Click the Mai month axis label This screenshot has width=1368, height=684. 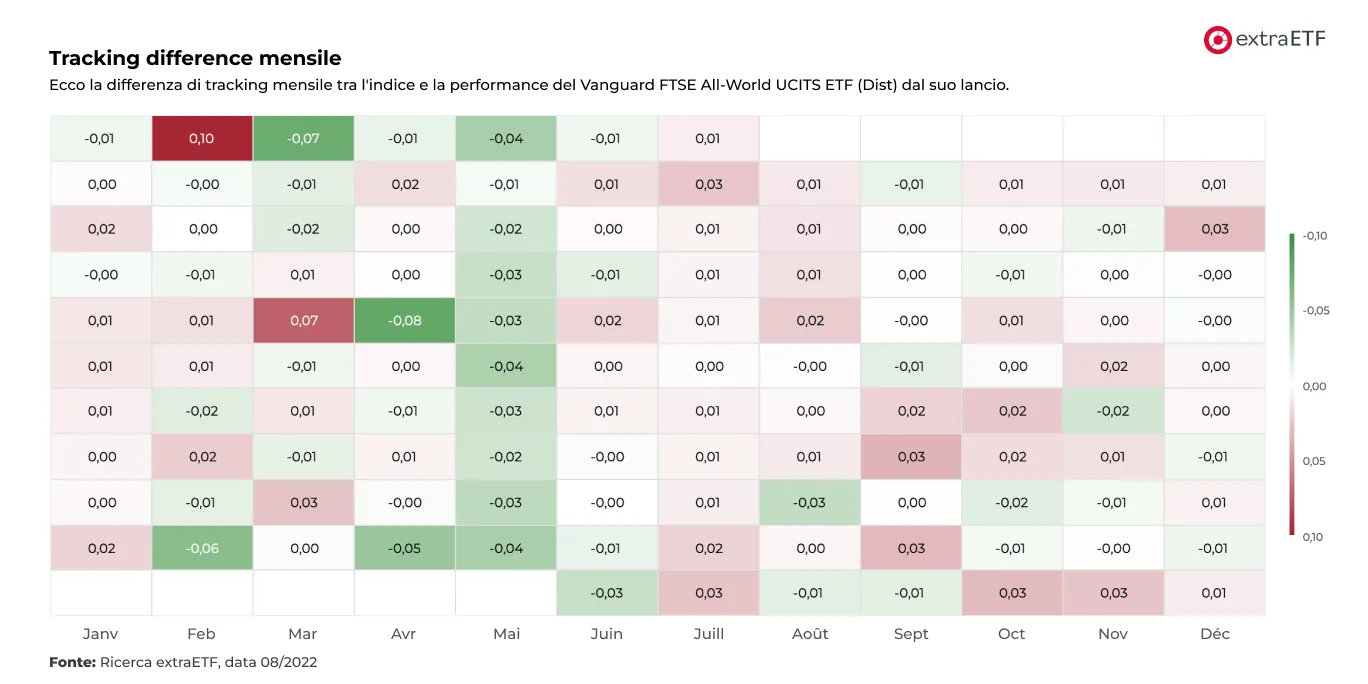506,634
